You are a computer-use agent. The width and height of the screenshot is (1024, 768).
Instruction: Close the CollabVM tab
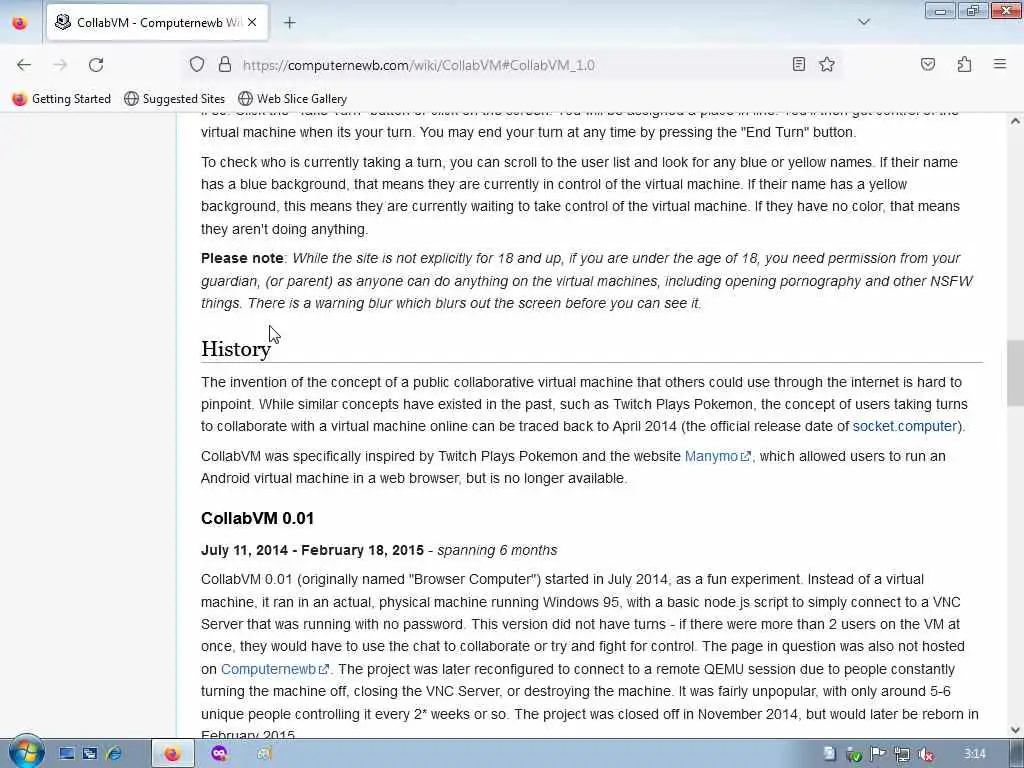pos(252,22)
